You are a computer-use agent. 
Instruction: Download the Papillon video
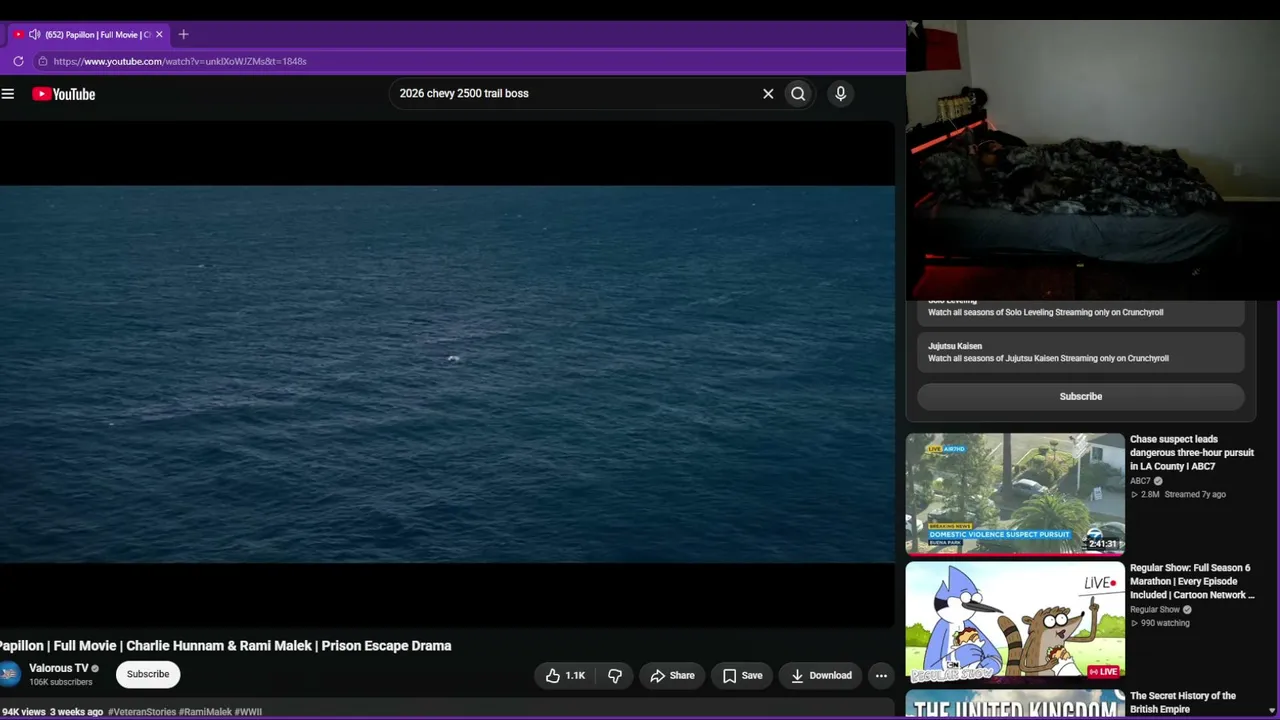(821, 676)
